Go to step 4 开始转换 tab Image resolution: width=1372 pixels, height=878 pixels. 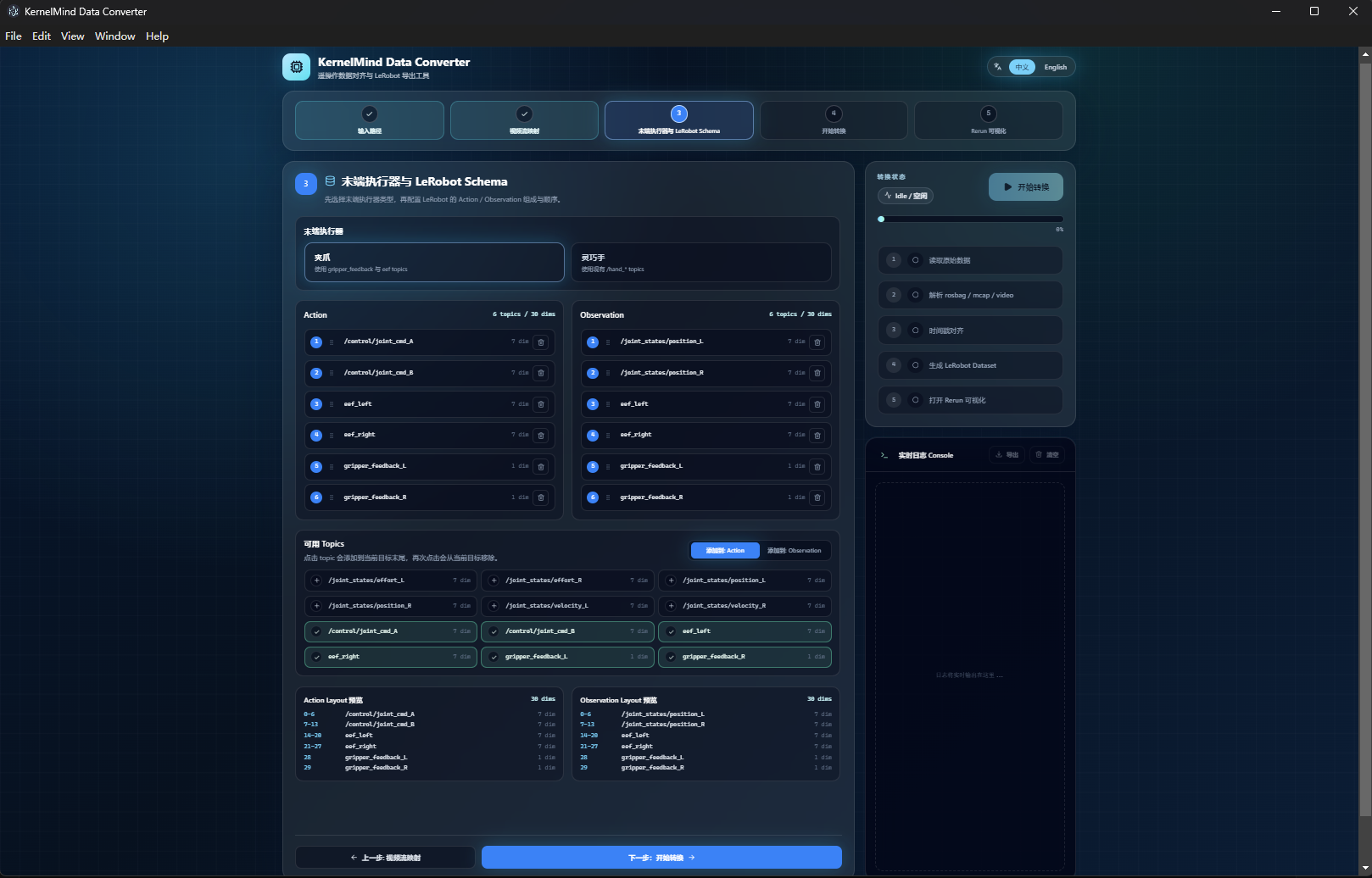click(x=834, y=120)
